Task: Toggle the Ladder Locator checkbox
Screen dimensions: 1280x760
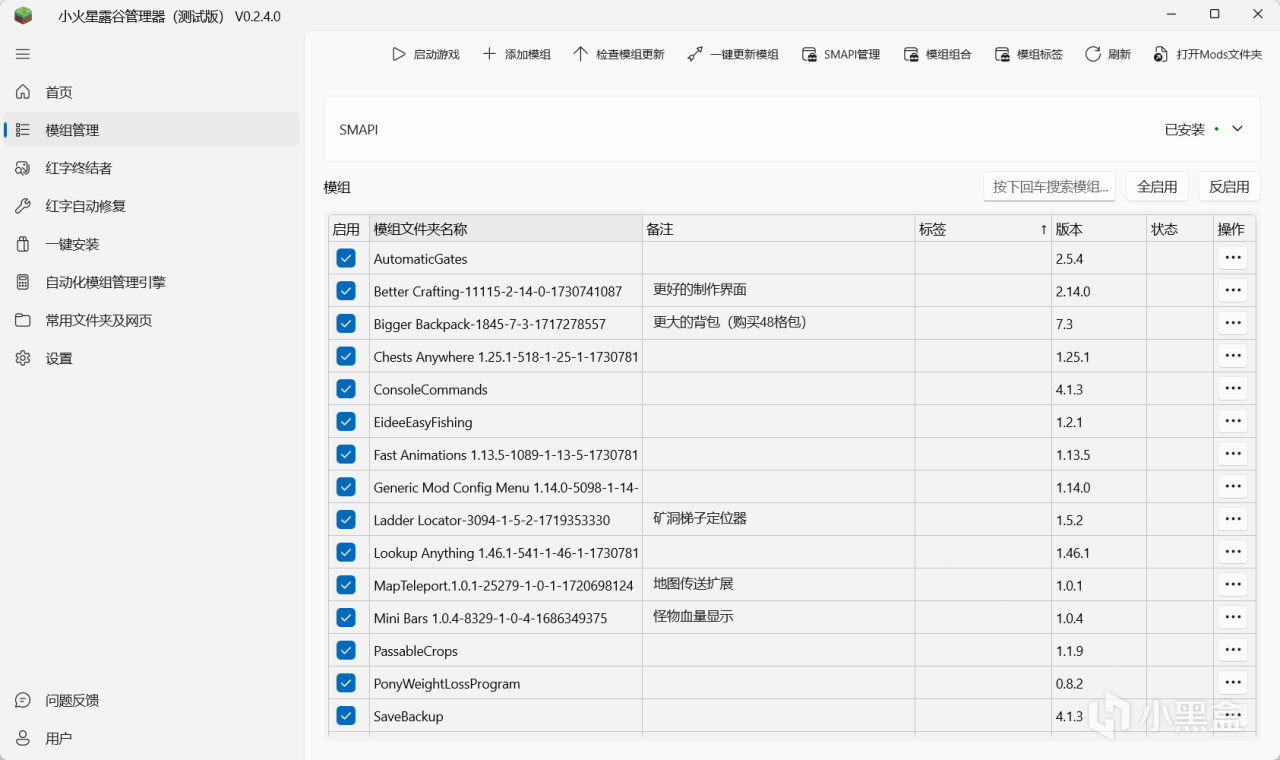Action: click(346, 519)
